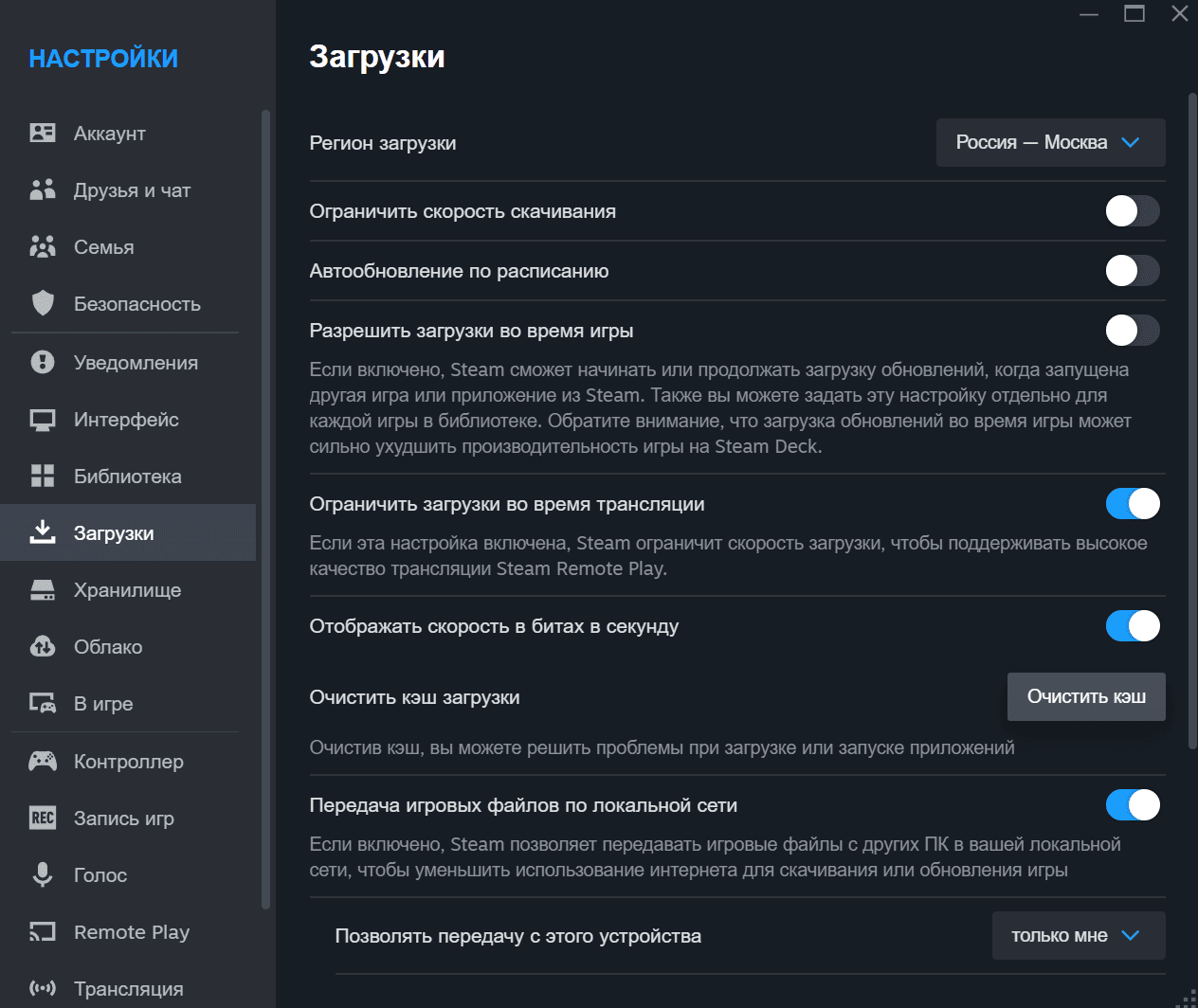The width and height of the screenshot is (1198, 1008).
Task: Click the 'НАСТРОЙКИ' header title
Action: [103, 59]
